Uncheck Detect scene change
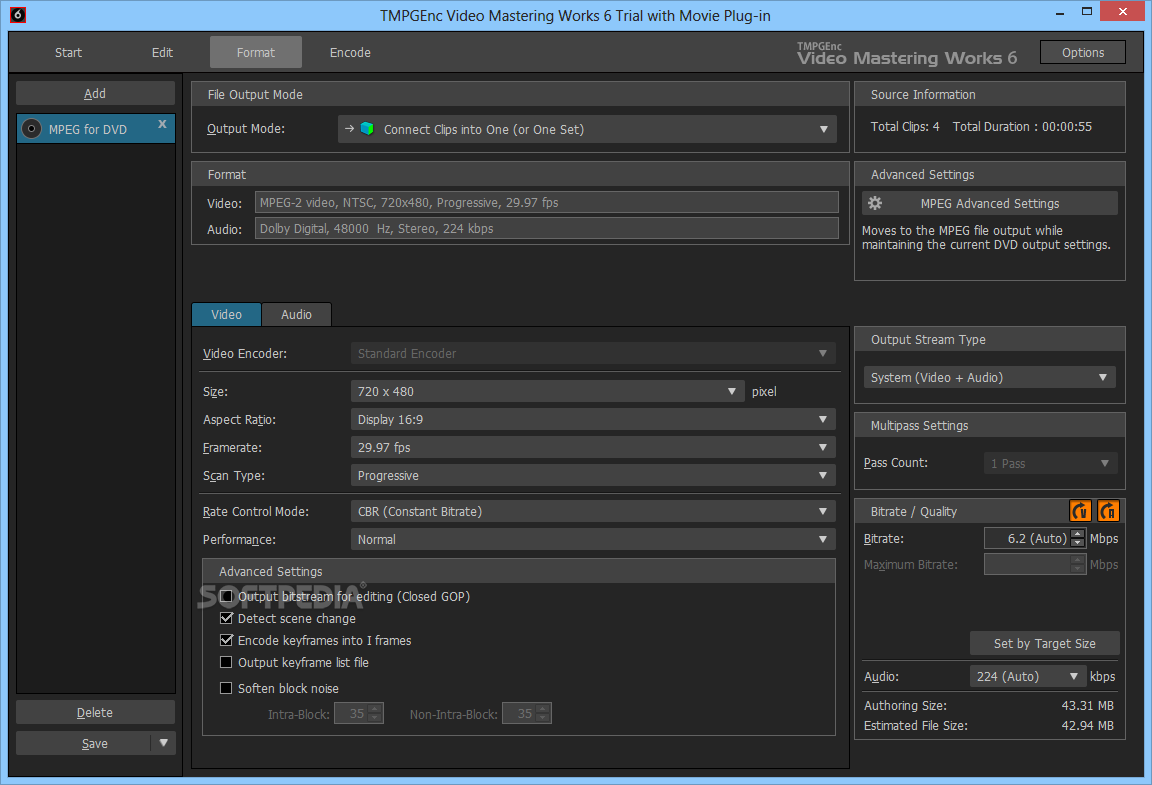 [226, 618]
